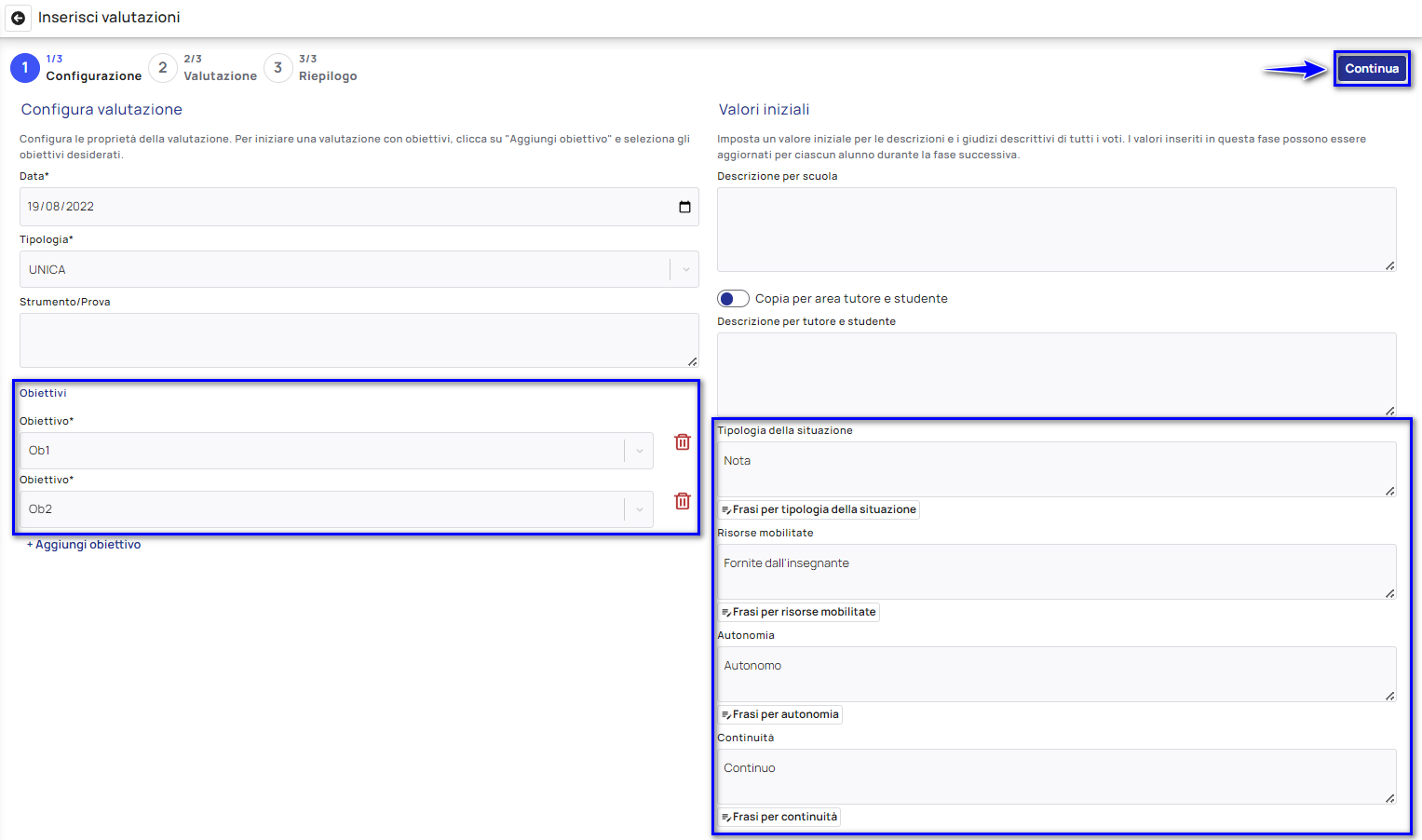1422x840 pixels.
Task: Go to step 3 Riepilogo
Action: coord(278,68)
